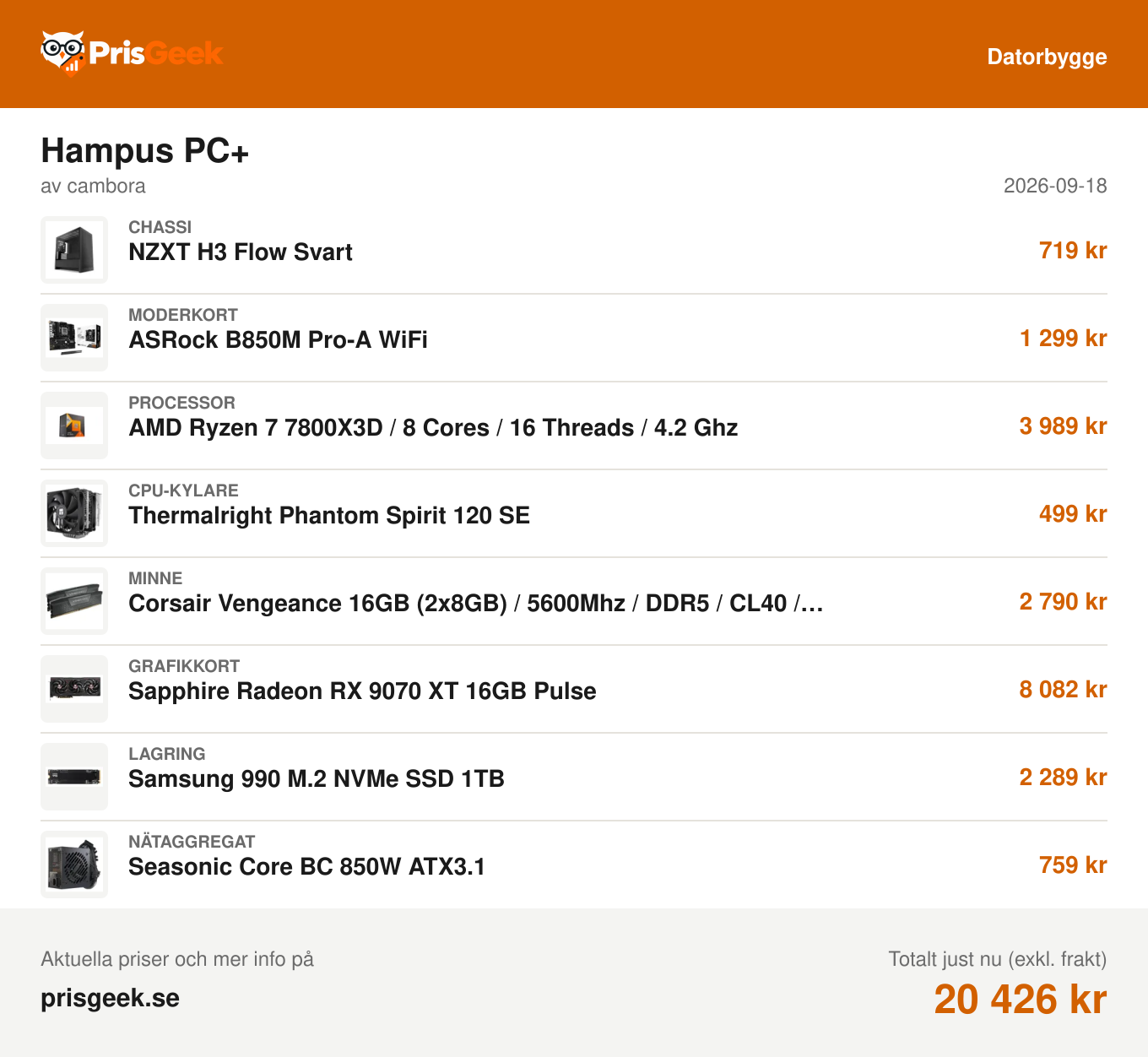Click the PrisGeek owl logo

(x=132, y=54)
